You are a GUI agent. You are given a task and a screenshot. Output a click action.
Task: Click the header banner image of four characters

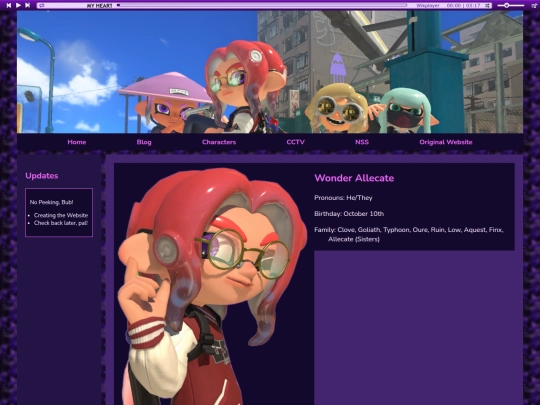[270, 72]
